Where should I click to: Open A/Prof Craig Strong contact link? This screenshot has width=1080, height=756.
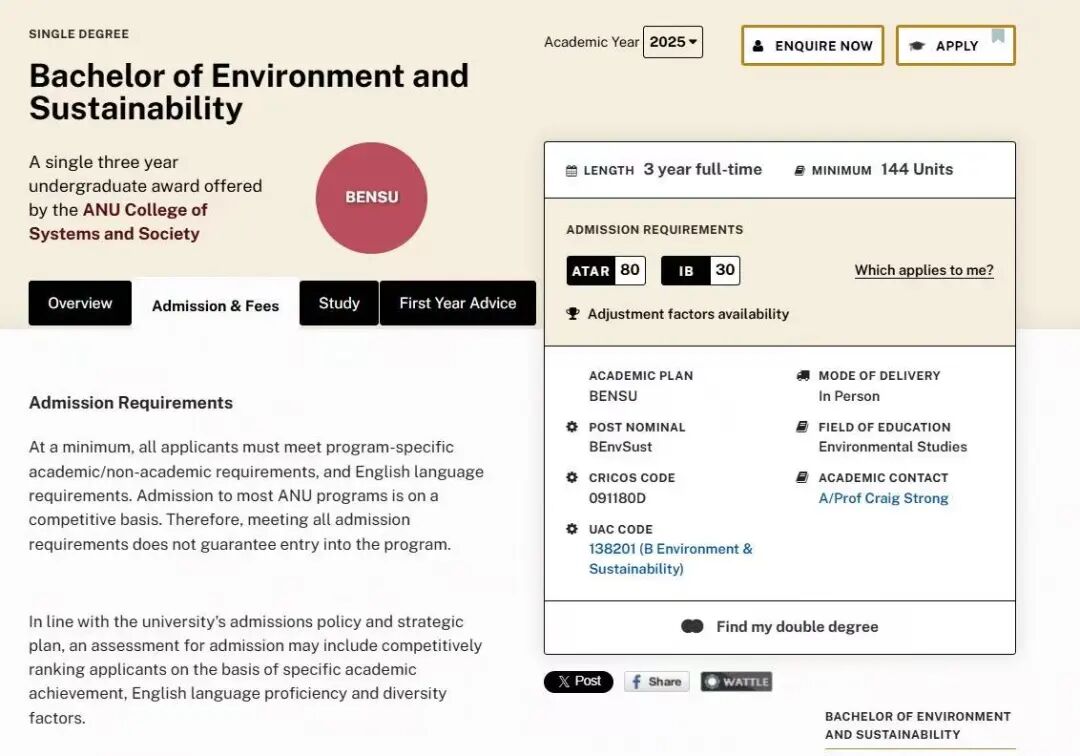pyautogui.click(x=883, y=498)
